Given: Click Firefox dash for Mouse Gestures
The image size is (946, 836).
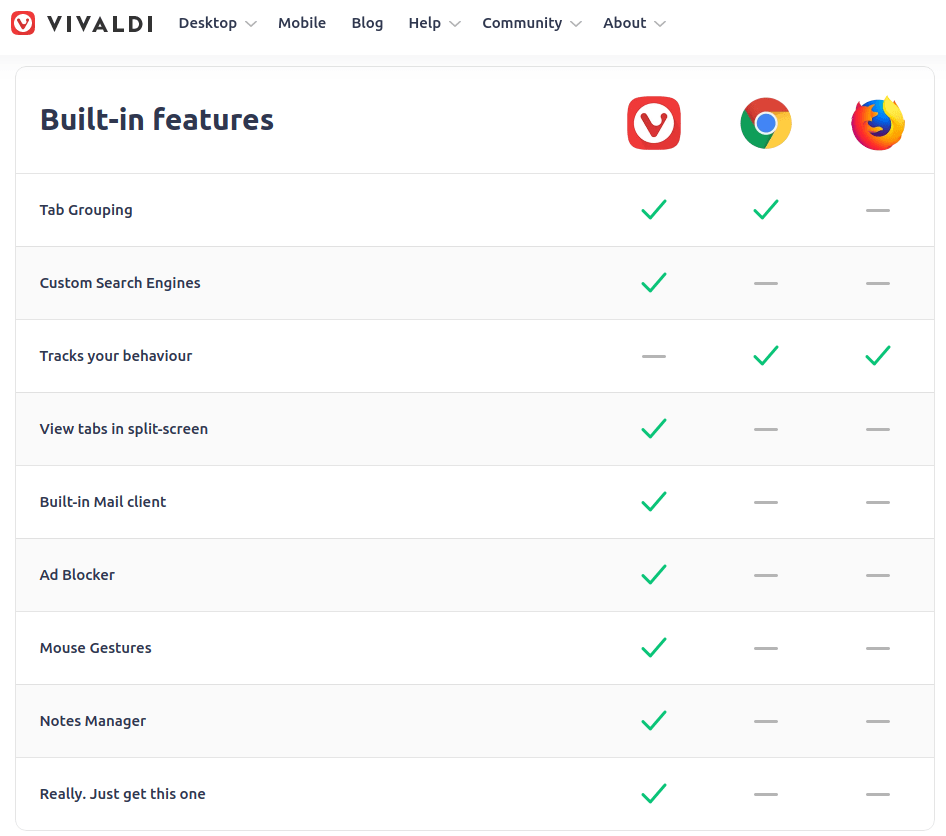Looking at the screenshot, I should click(x=878, y=648).
